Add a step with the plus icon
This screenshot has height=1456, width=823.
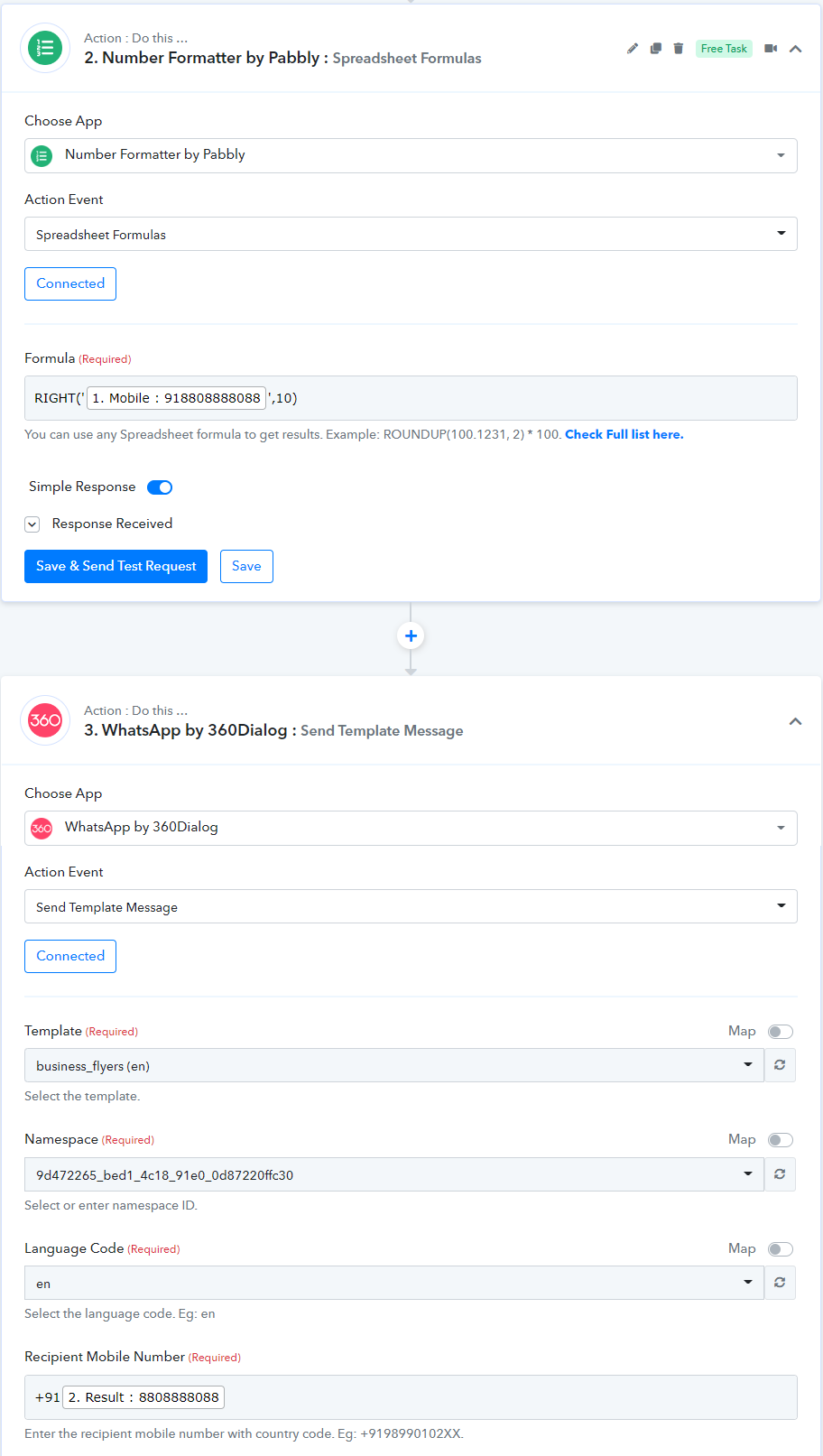411,635
